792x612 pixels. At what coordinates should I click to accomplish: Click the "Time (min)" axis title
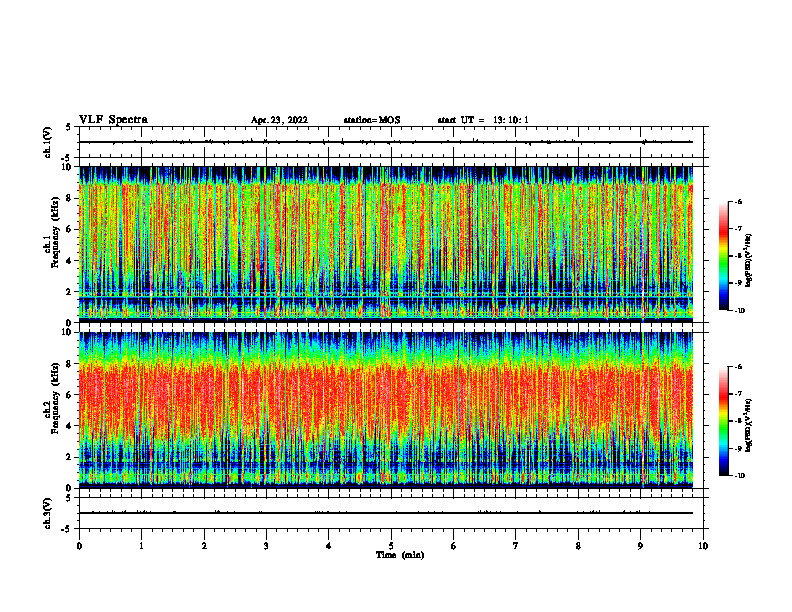coord(400,555)
